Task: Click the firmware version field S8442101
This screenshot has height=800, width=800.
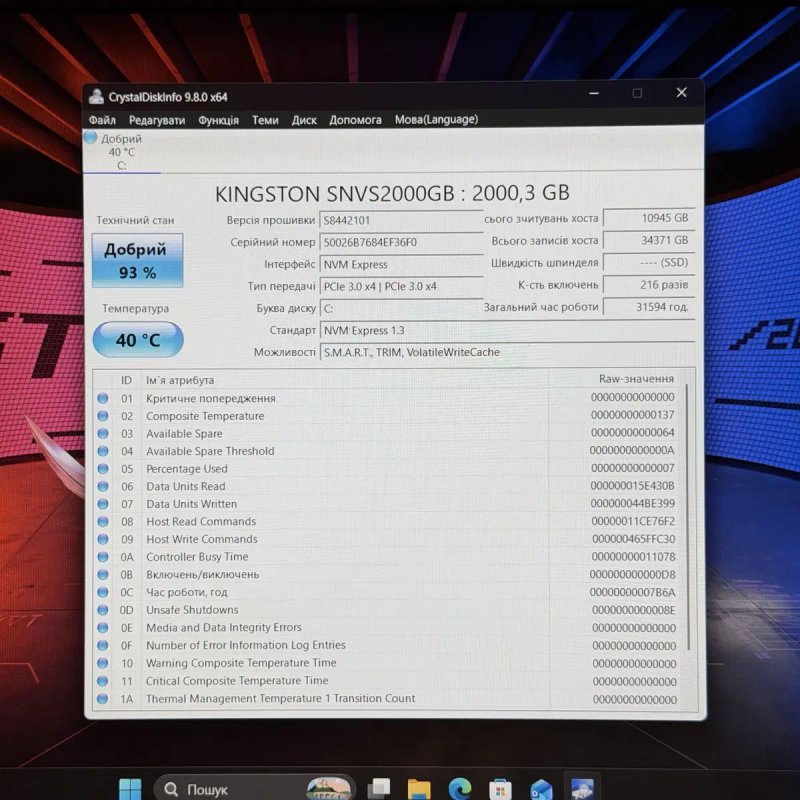Action: coord(401,220)
